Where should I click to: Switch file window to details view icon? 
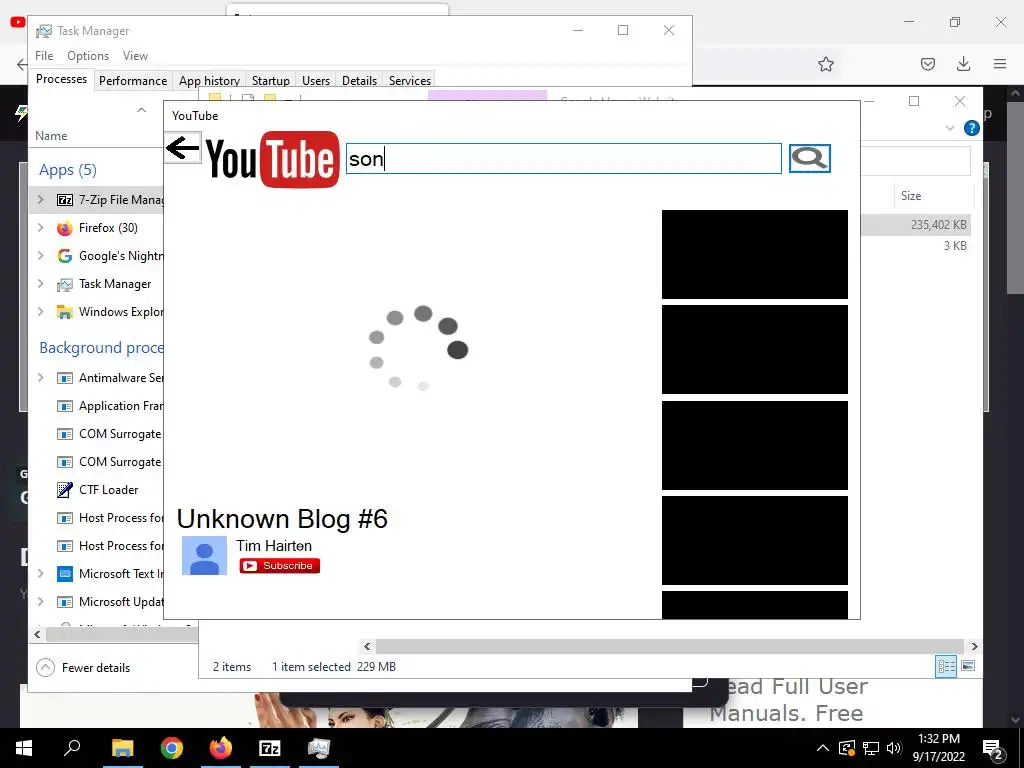pos(946,666)
